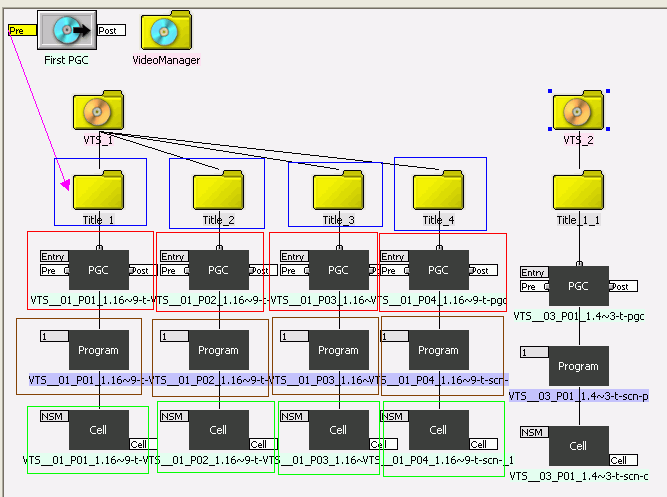Image resolution: width=667 pixels, height=497 pixels.
Task: Click the NSM tag of Title_4 Cell
Action: point(394,416)
